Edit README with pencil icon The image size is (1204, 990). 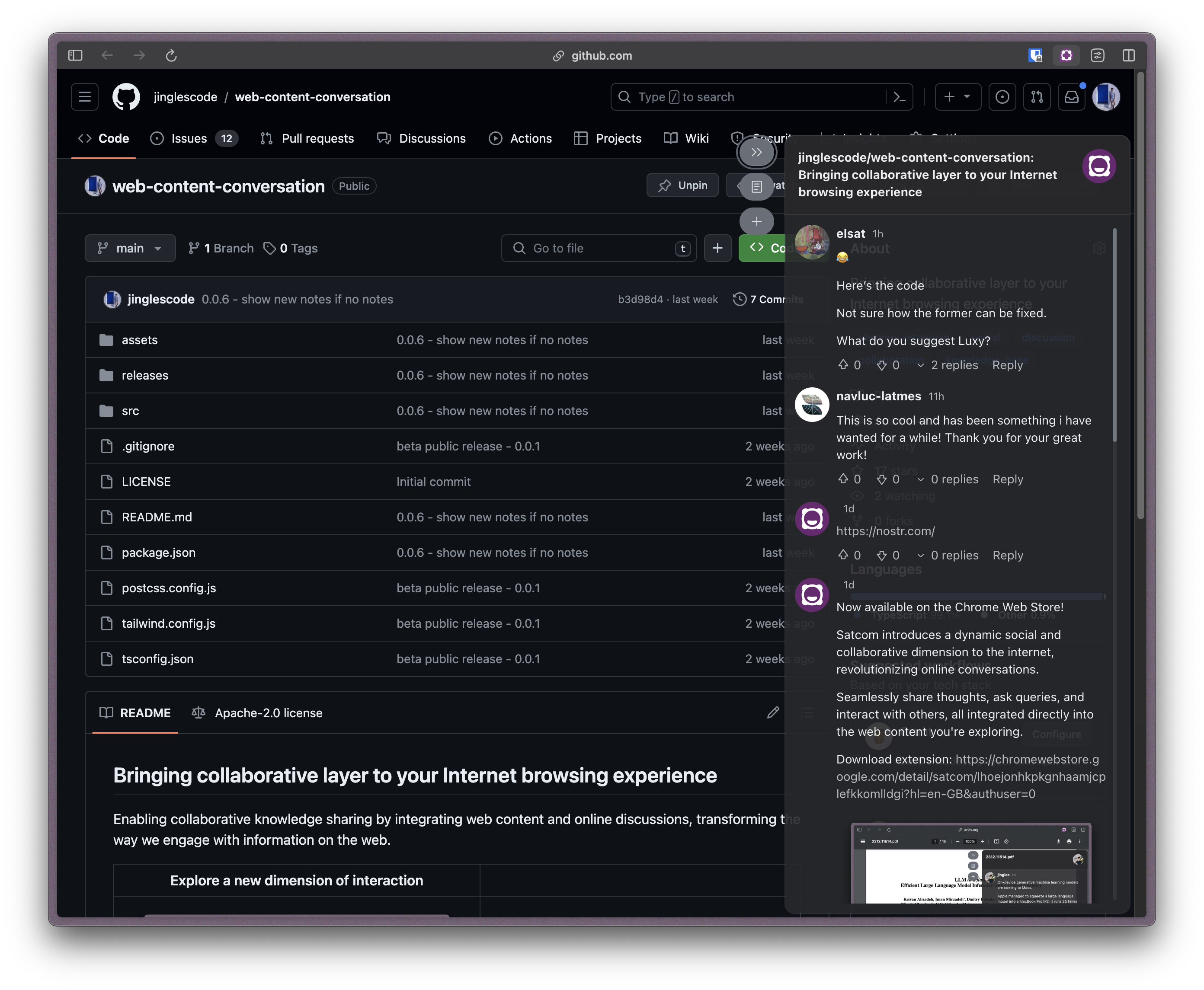click(773, 712)
